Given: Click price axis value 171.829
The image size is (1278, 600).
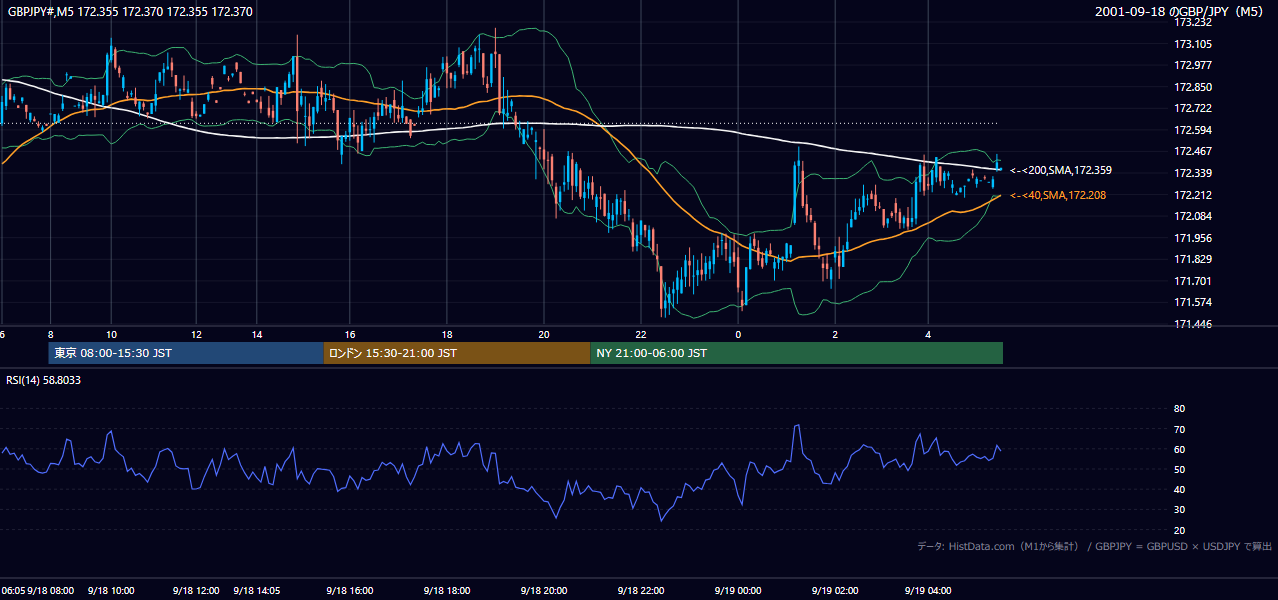Looking at the screenshot, I should click(1193, 260).
